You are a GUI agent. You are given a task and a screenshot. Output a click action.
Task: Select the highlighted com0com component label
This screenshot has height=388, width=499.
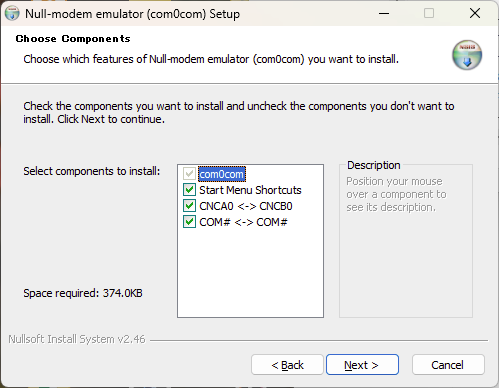pyautogui.click(x=222, y=174)
